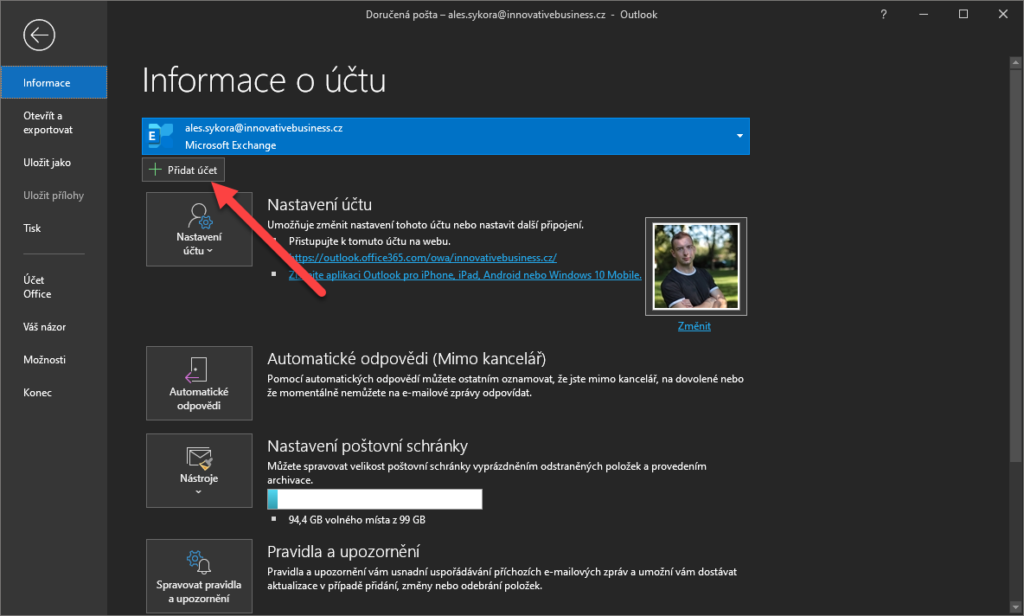1024x616 pixels.
Task: Open the Nástroje mailbox tools tile
Action: point(199,471)
